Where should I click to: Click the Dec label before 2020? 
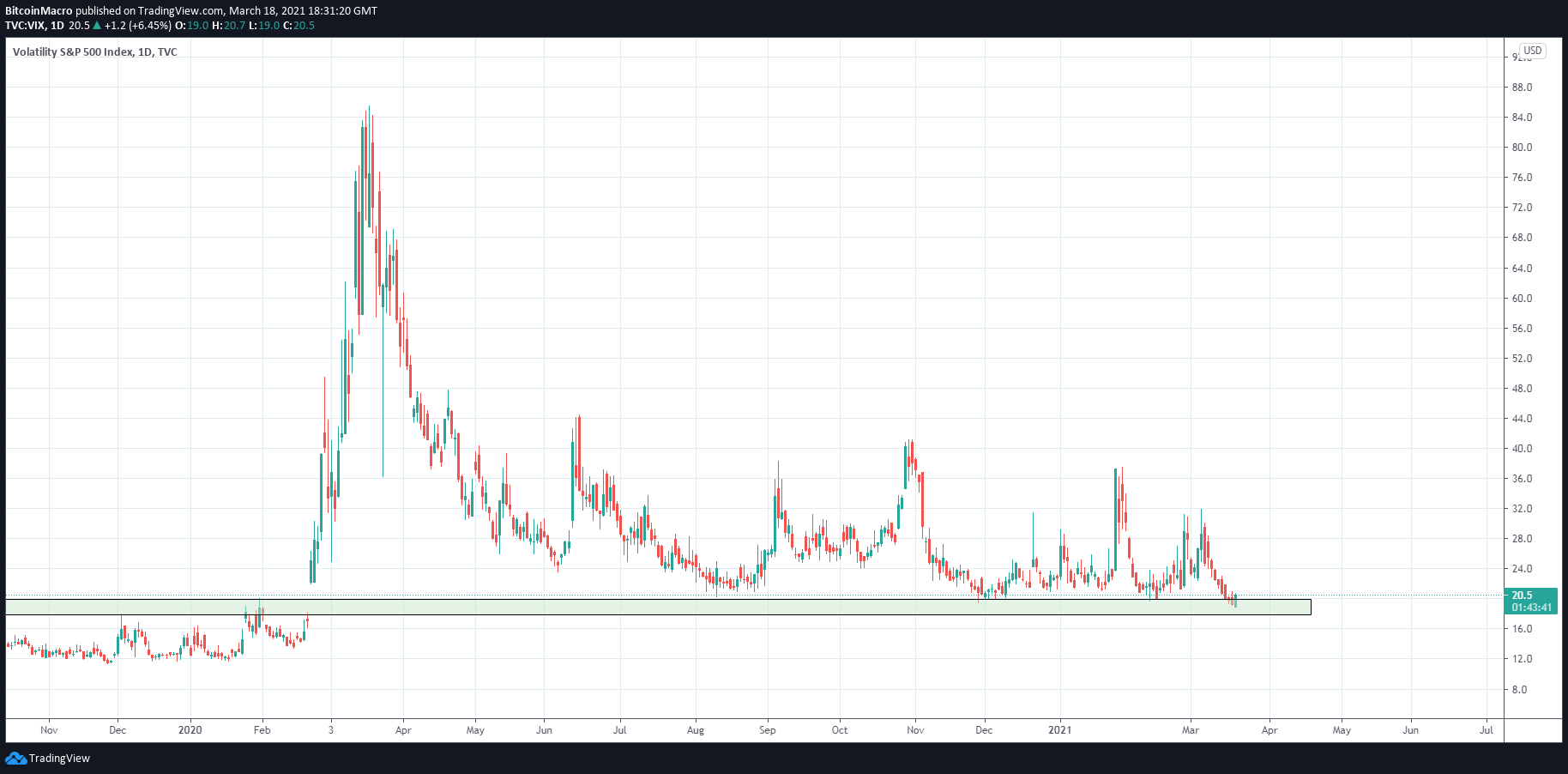click(118, 730)
